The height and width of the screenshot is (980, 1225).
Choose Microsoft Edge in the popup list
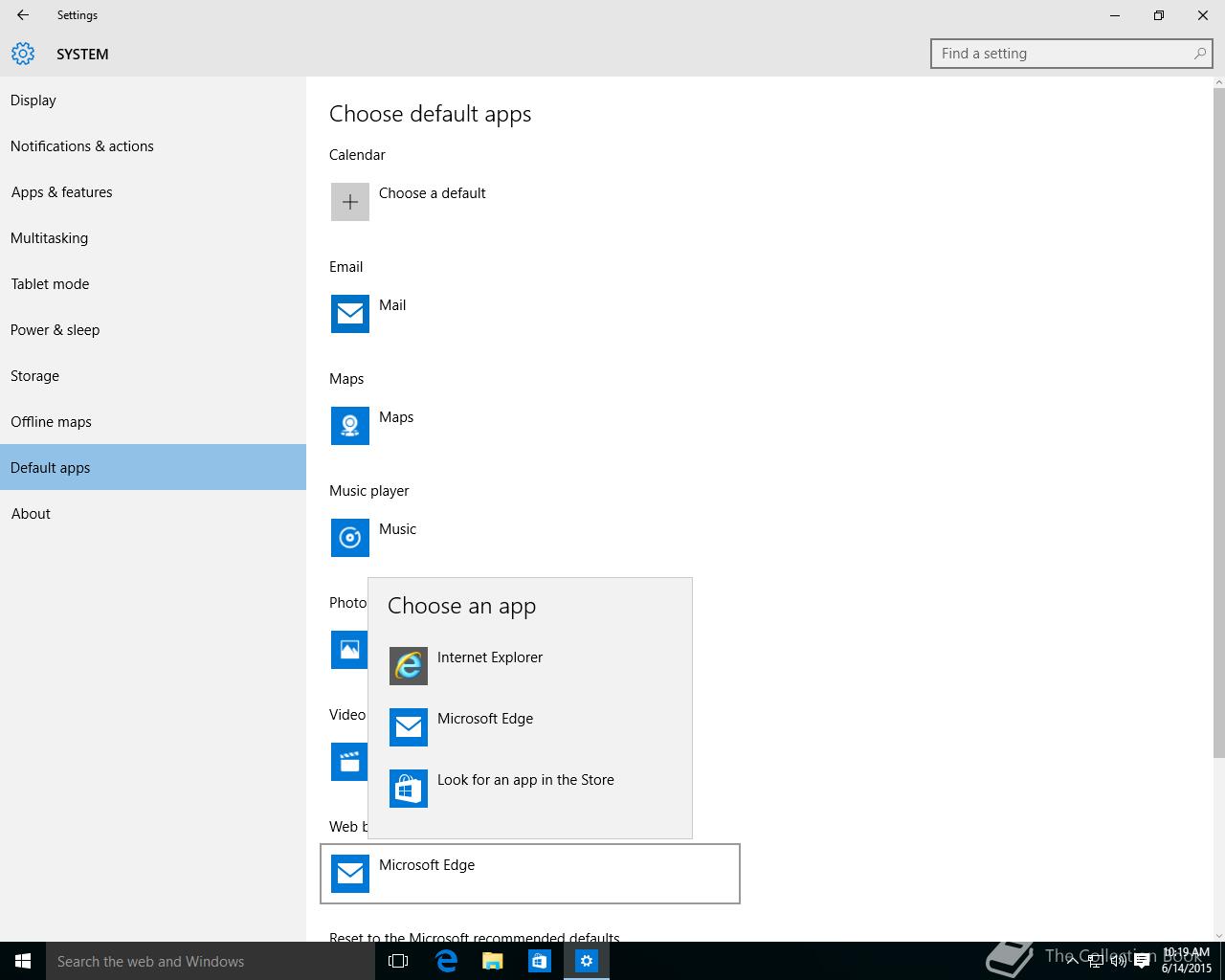click(x=530, y=727)
